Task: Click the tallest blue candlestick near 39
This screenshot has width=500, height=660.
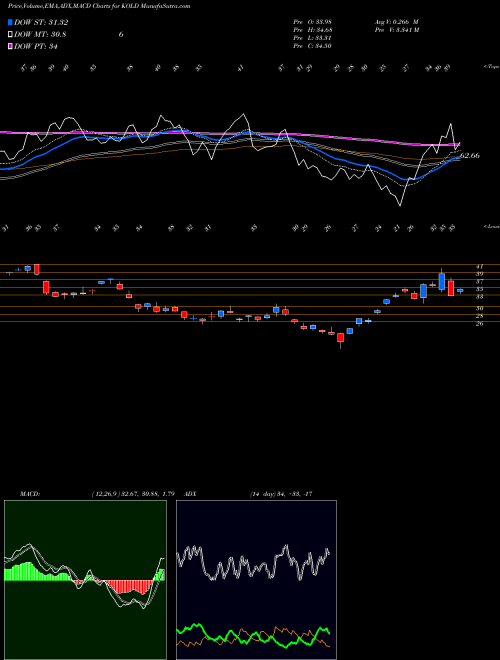Action: pos(441,281)
